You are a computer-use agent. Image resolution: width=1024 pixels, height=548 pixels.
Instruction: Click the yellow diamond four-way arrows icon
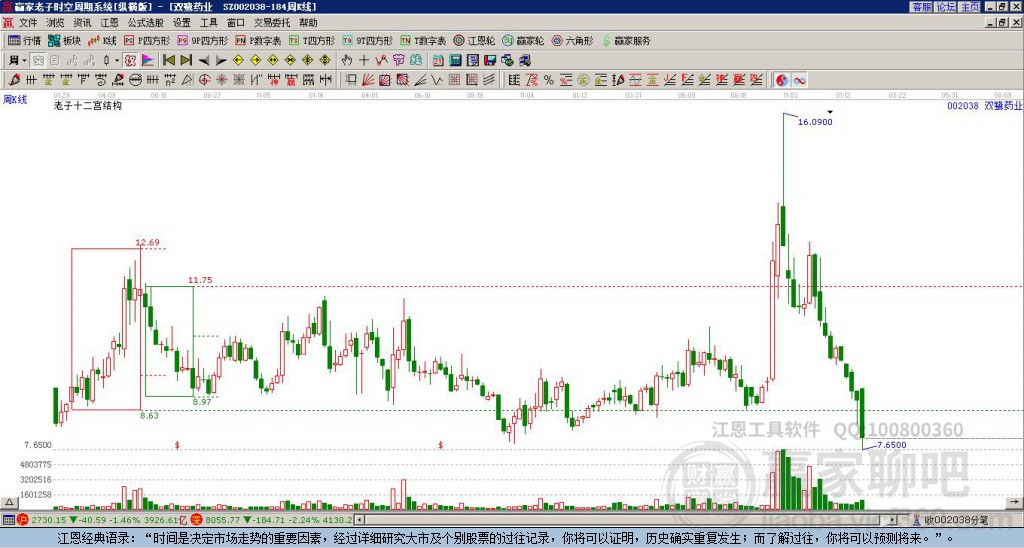click(x=325, y=60)
